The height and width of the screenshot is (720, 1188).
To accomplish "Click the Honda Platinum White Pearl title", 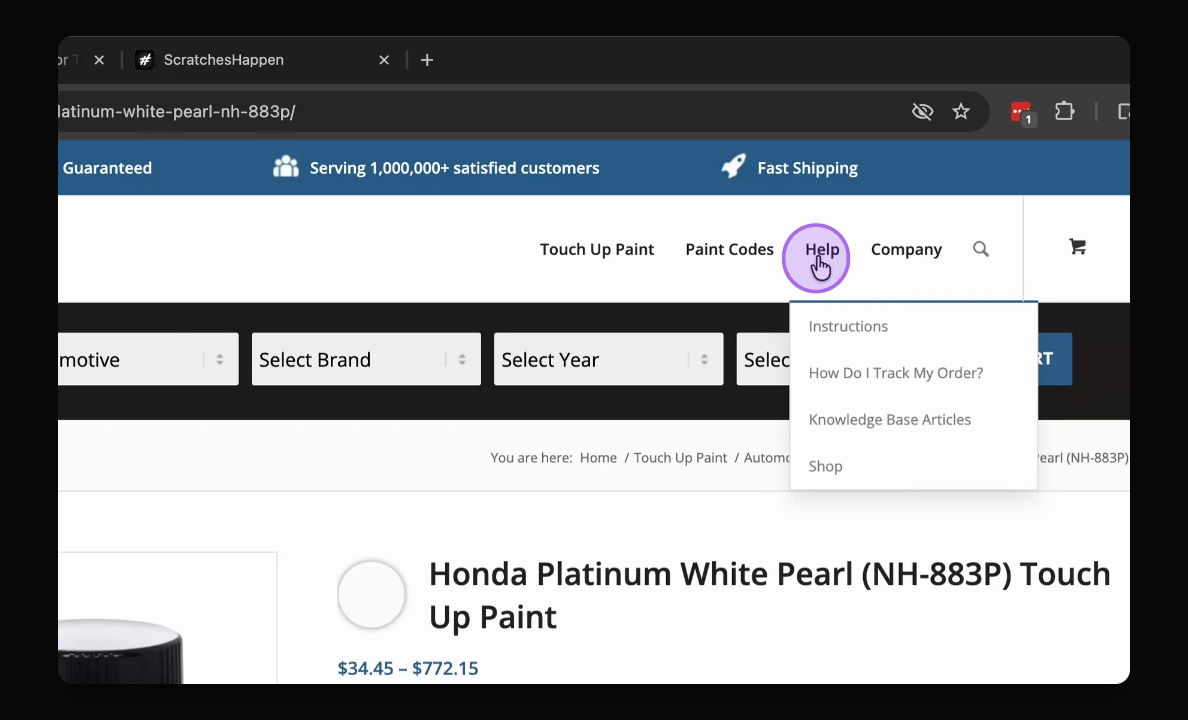I will [x=770, y=595].
